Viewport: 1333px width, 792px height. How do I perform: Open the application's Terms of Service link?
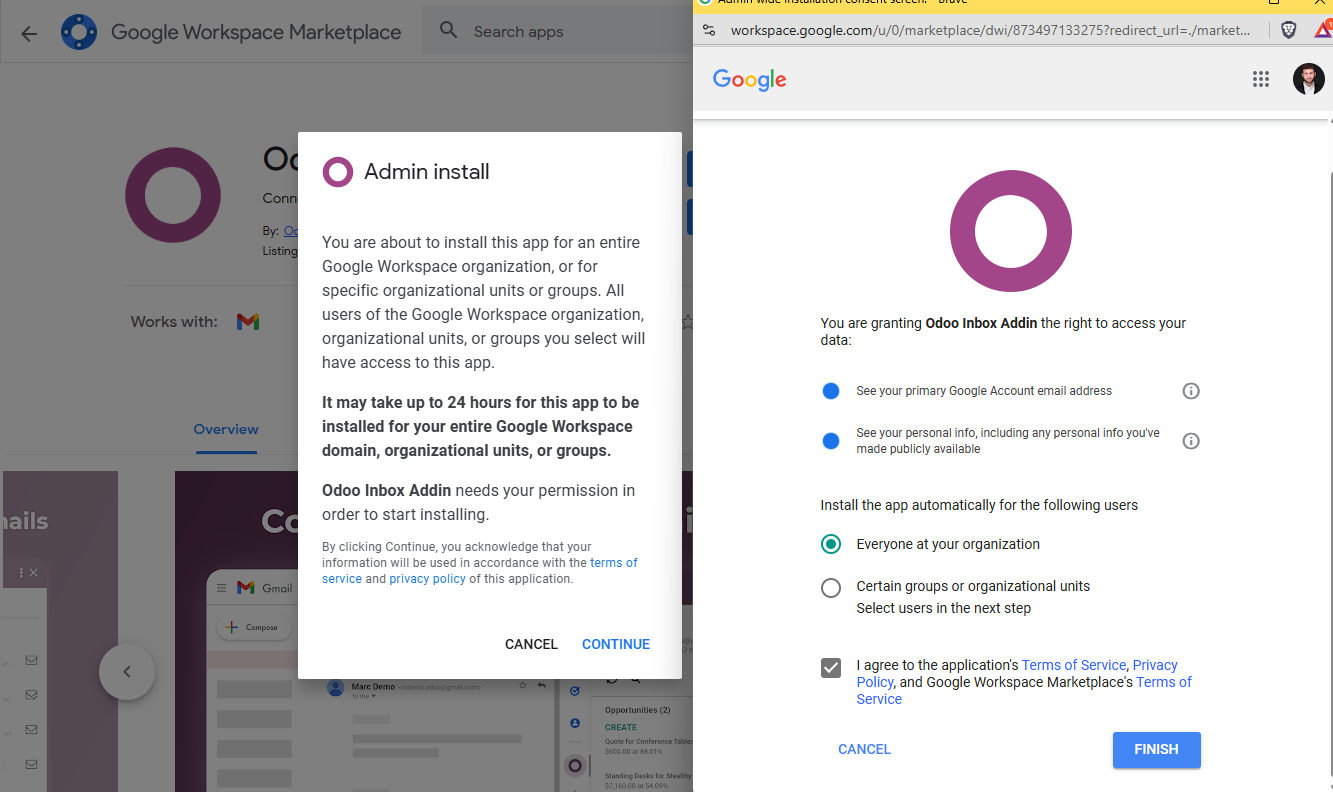(x=1074, y=665)
